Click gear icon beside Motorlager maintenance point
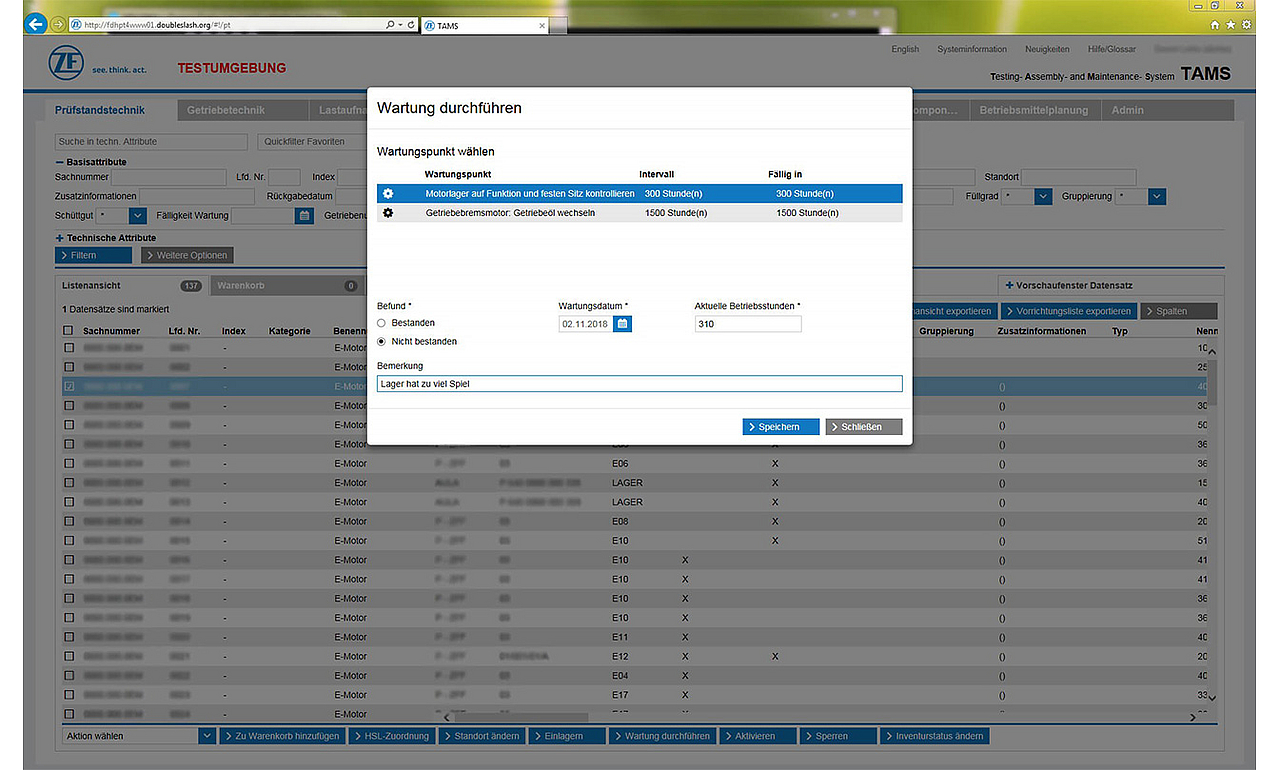The height and width of the screenshot is (770, 1280). tap(388, 194)
